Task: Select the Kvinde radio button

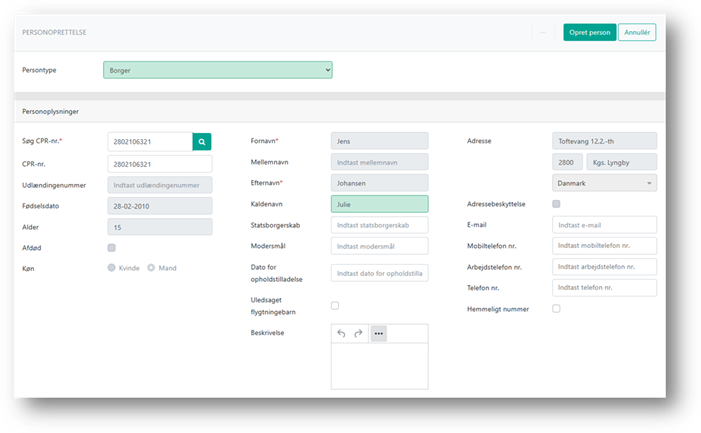Action: click(112, 268)
